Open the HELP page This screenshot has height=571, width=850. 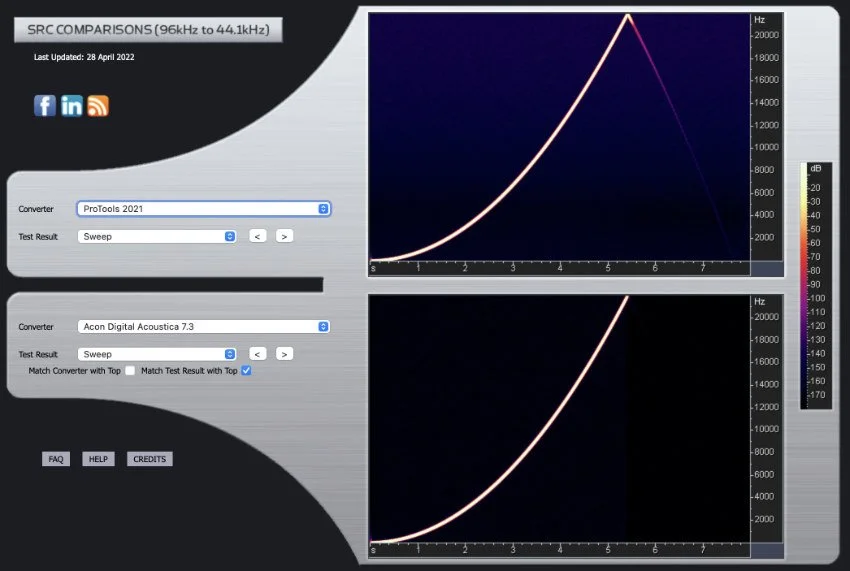tap(98, 459)
